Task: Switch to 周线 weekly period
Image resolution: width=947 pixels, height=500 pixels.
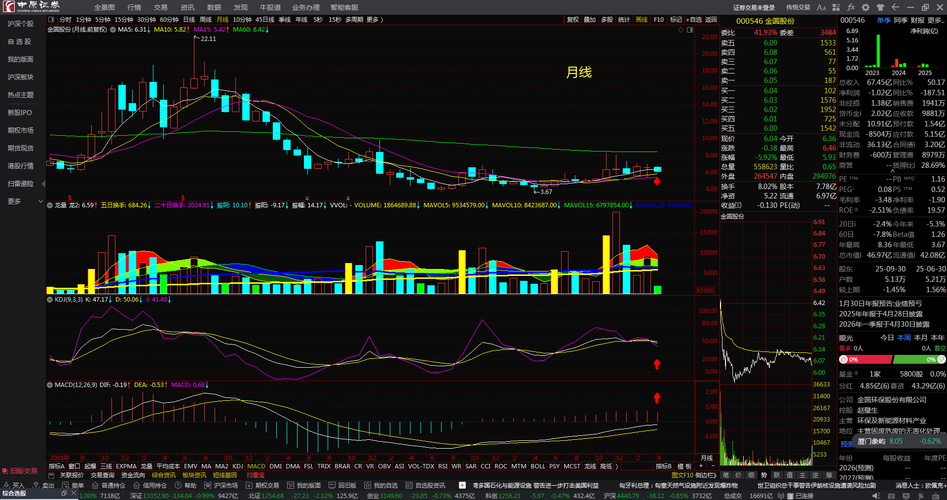Action: pyautogui.click(x=206, y=19)
